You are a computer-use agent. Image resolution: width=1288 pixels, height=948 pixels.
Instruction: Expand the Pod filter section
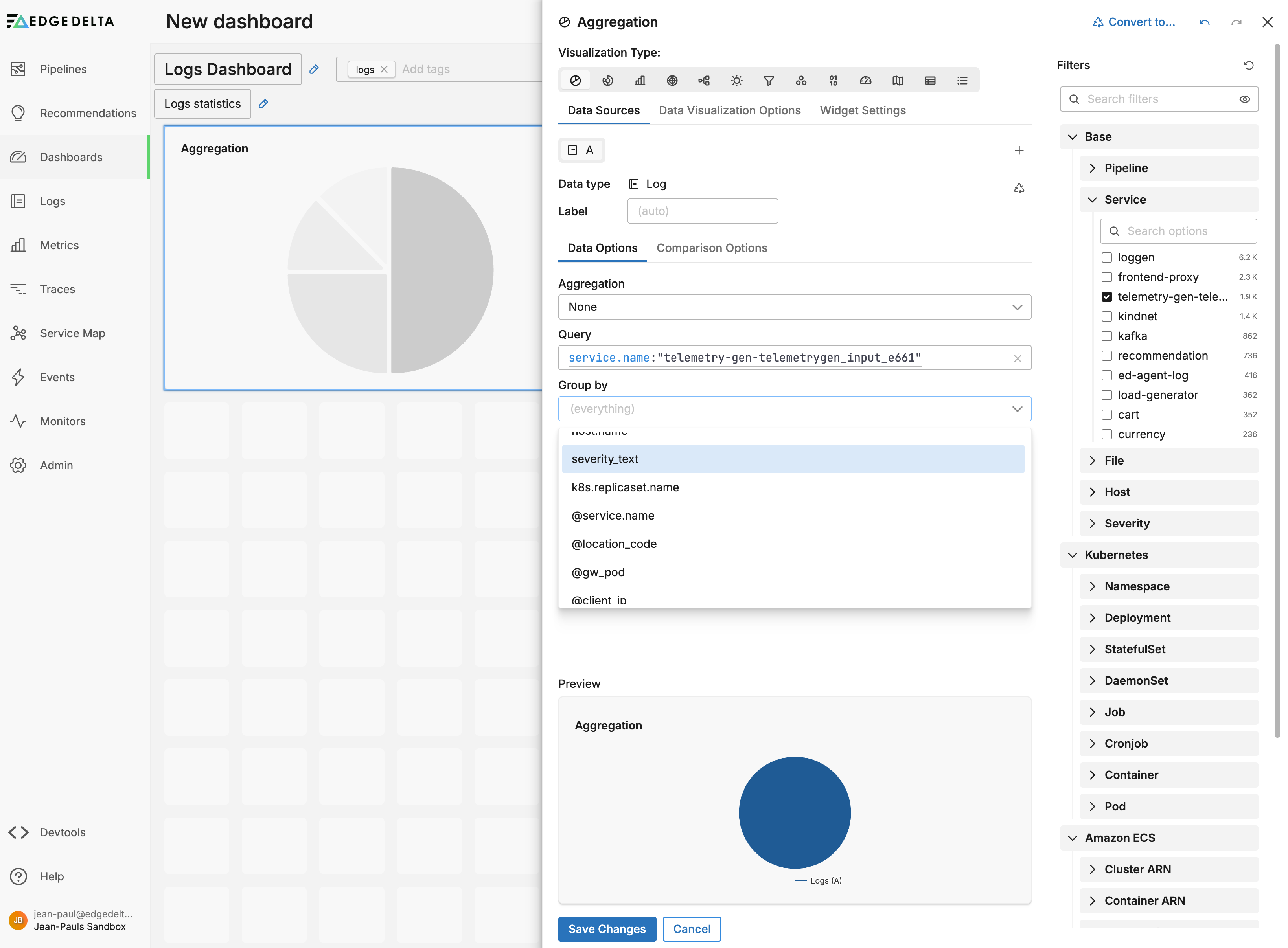(x=1168, y=806)
